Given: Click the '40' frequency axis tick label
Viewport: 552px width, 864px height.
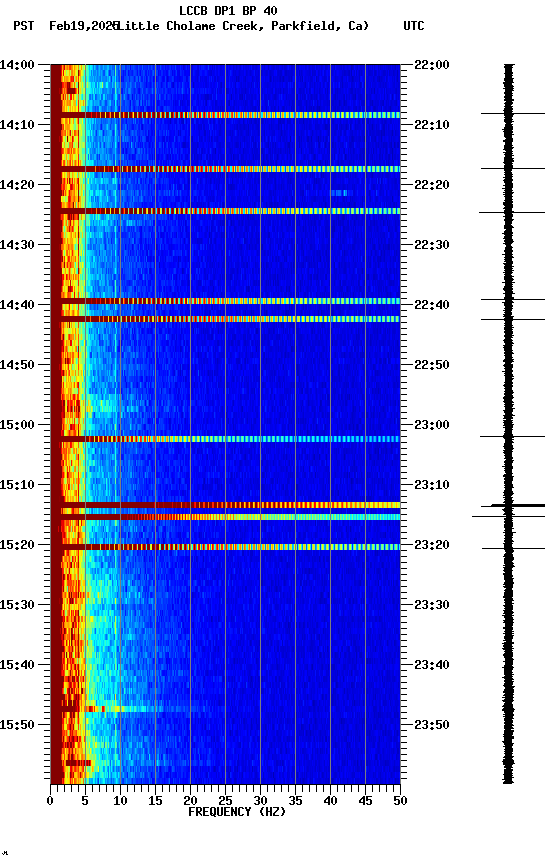Looking at the screenshot, I should (x=331, y=801).
